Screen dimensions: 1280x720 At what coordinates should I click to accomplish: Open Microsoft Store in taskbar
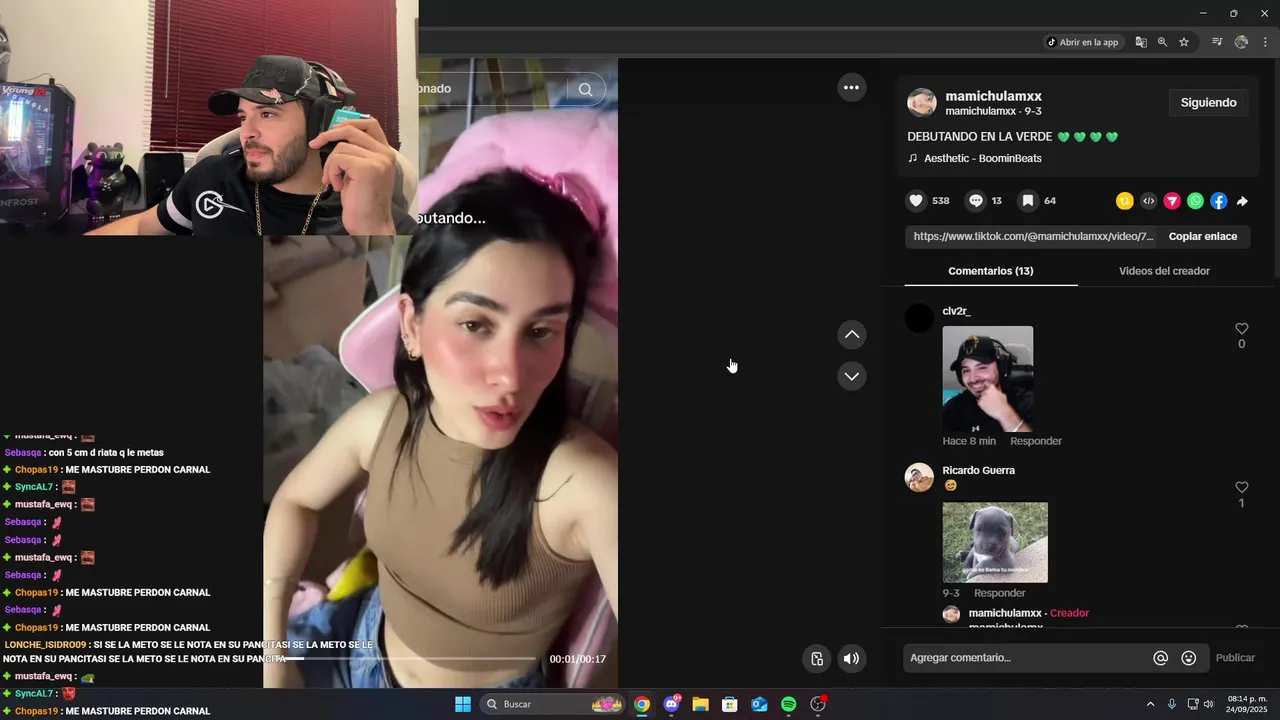pyautogui.click(x=730, y=704)
